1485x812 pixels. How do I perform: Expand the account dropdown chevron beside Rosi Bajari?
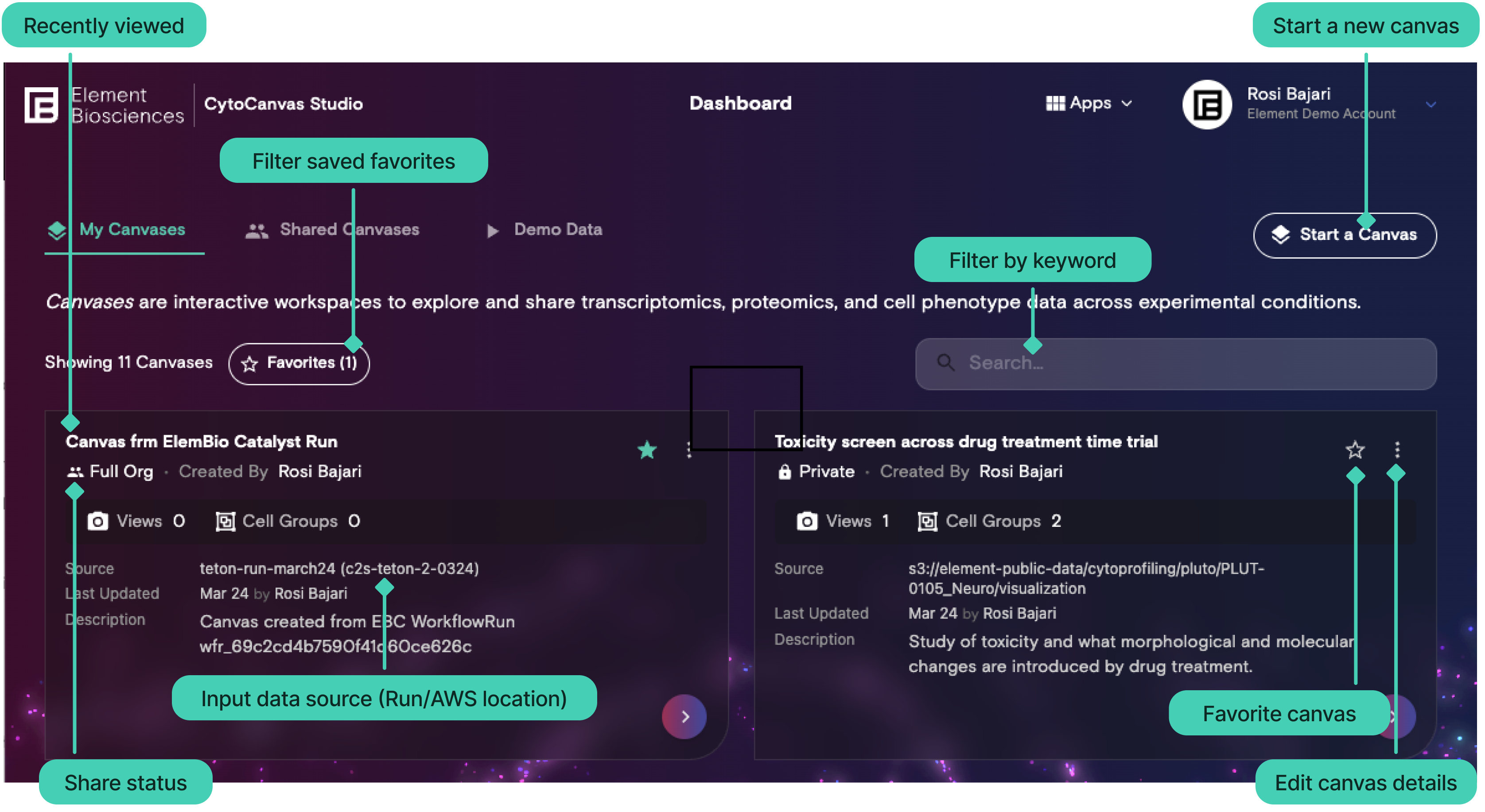[x=1431, y=104]
